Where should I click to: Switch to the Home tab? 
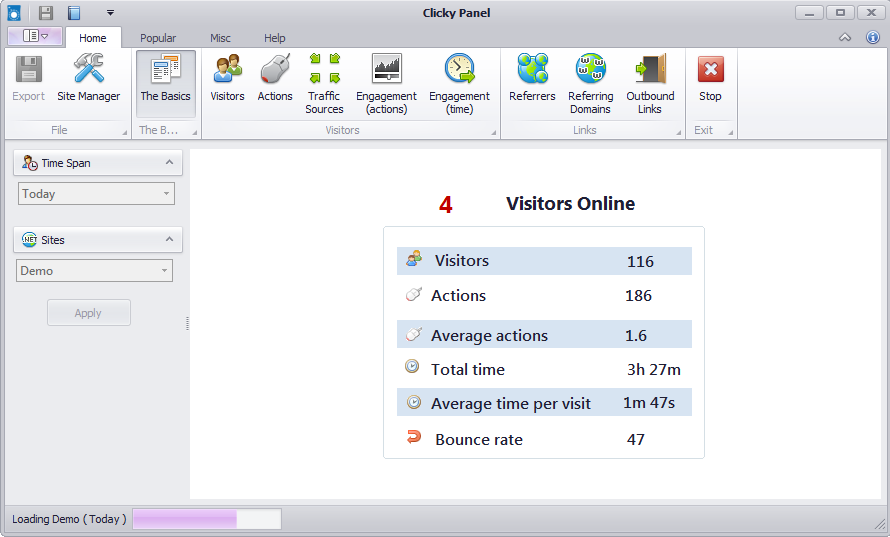tap(93, 38)
